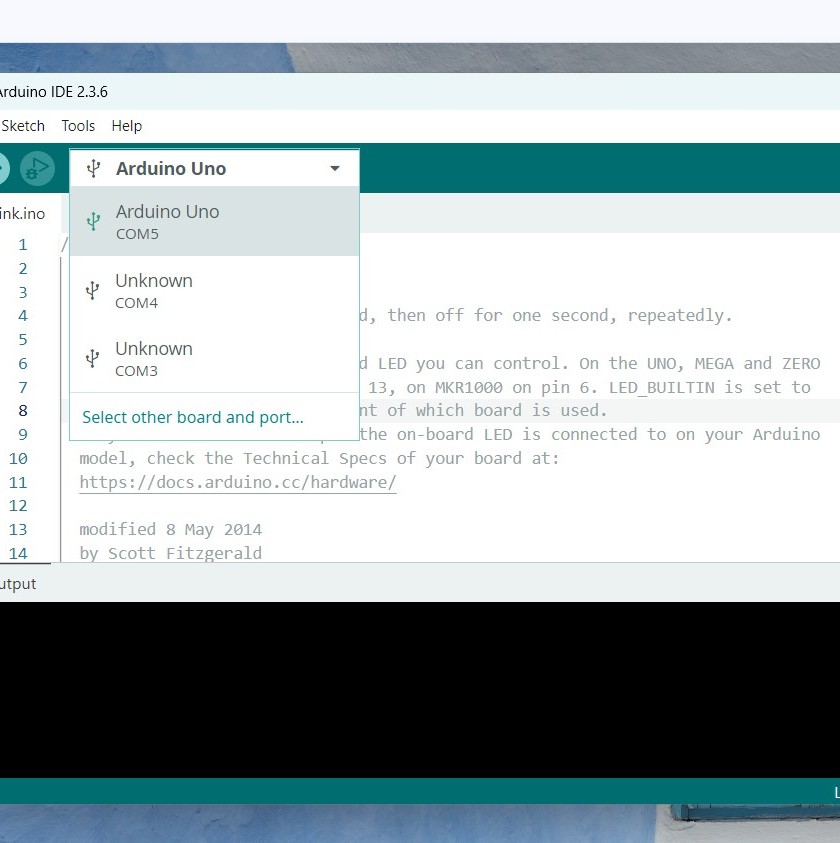Click the USB icon beside Unknown COM3
840x843 pixels.
[92, 358]
